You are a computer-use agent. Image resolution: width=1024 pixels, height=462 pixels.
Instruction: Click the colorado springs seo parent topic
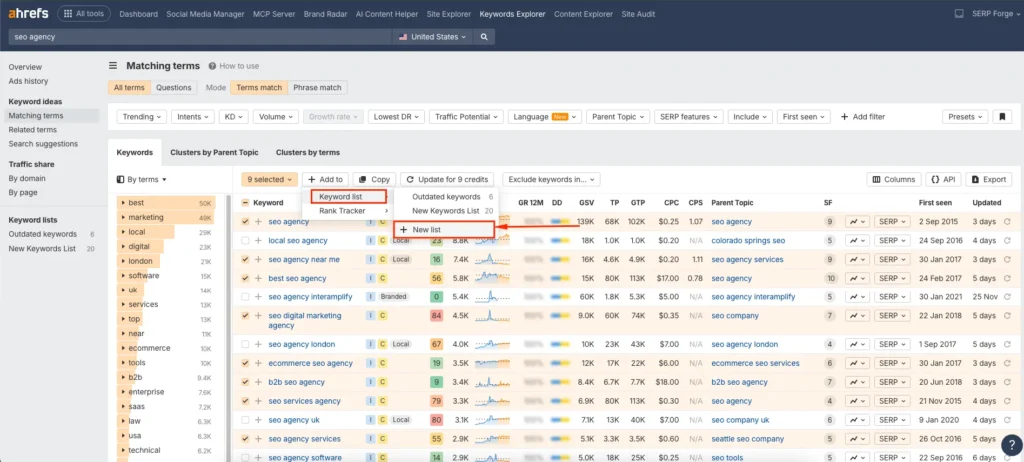coord(748,240)
